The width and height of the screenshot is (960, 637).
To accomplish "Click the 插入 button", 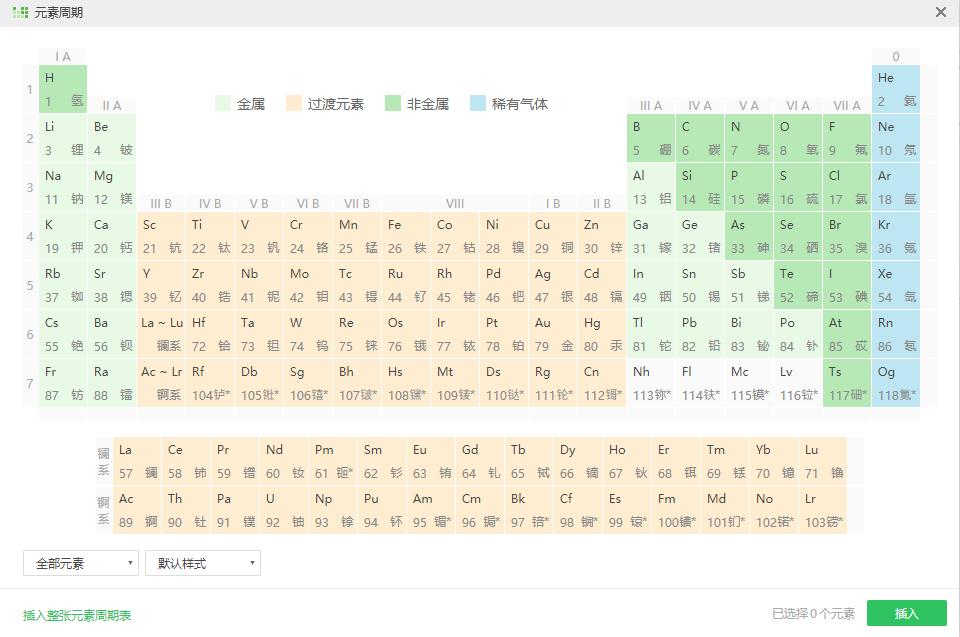I will click(x=906, y=613).
